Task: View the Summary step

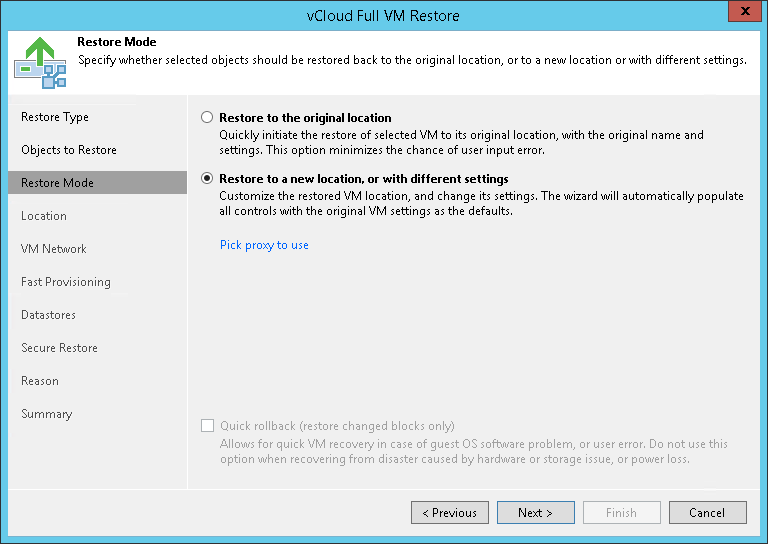Action: (47, 414)
